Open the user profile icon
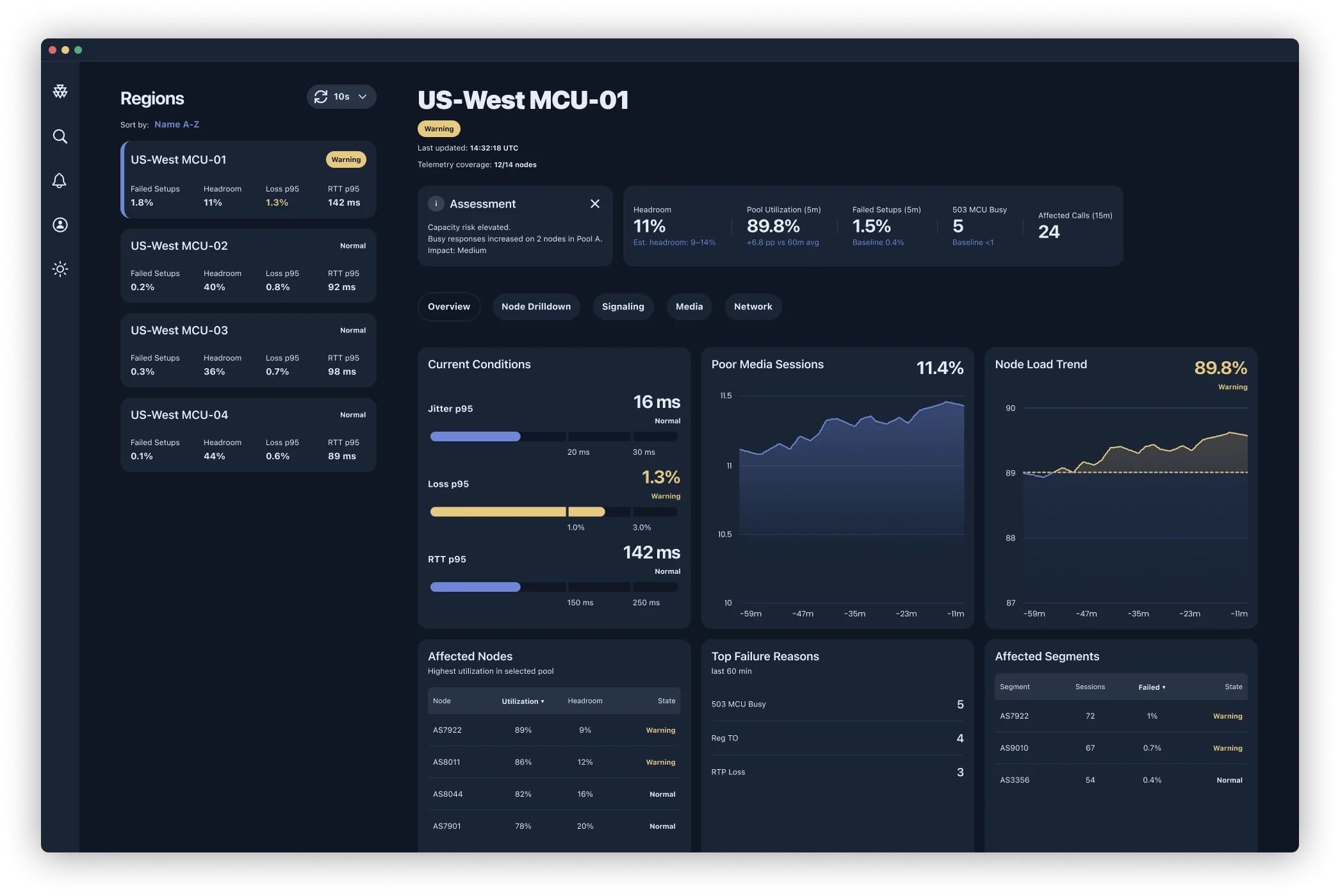Viewport: 1340px width, 896px height. [x=60, y=225]
